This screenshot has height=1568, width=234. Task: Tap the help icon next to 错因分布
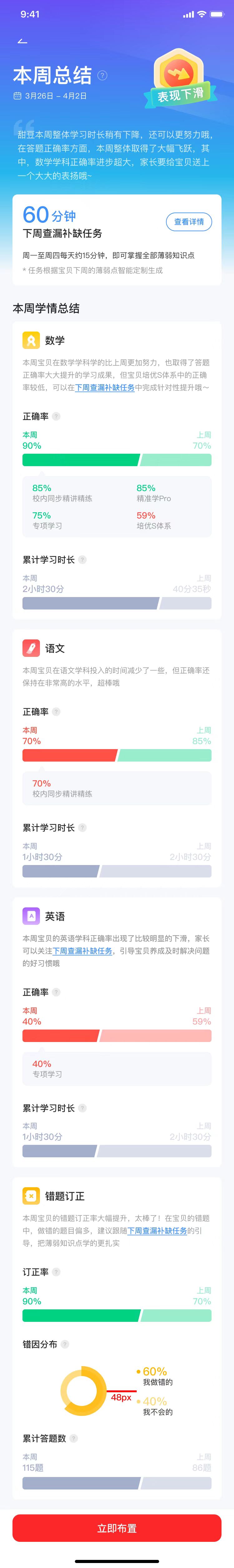(65, 1343)
